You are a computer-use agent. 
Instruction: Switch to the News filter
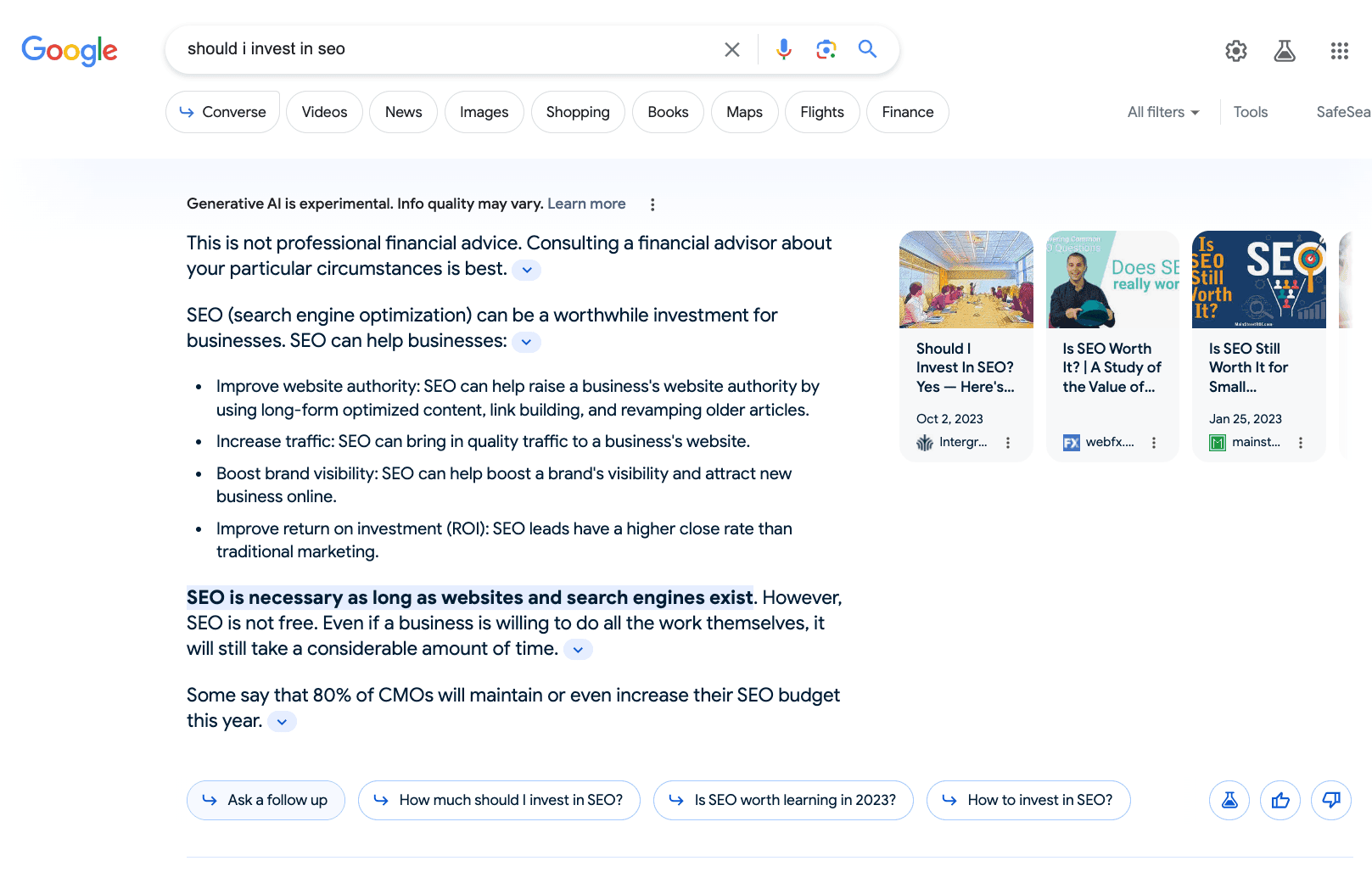coord(403,112)
